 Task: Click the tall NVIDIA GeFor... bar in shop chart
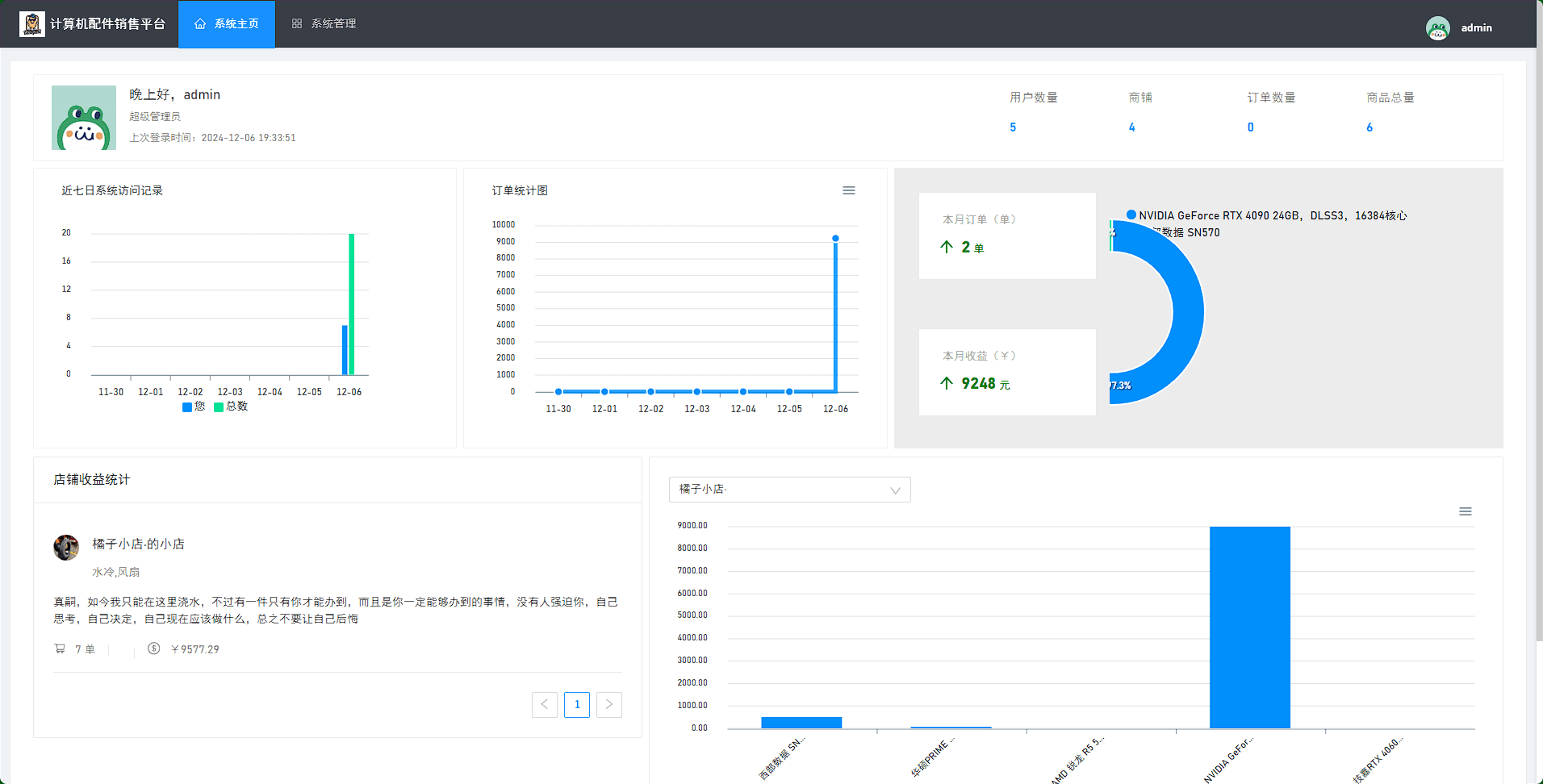click(x=1250, y=628)
